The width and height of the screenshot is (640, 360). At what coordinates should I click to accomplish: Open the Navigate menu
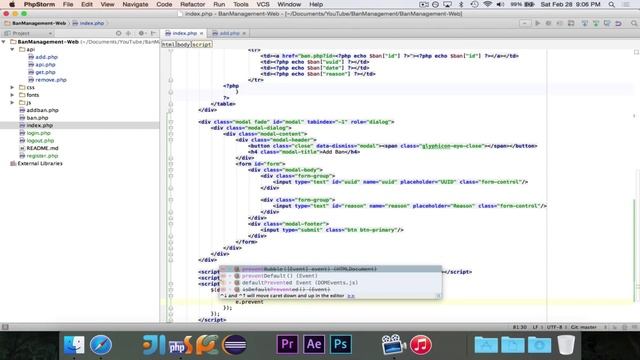pos(135,4)
